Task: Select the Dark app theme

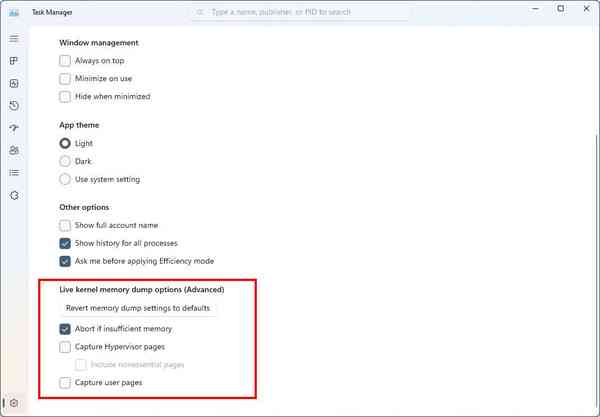Action: pos(65,161)
